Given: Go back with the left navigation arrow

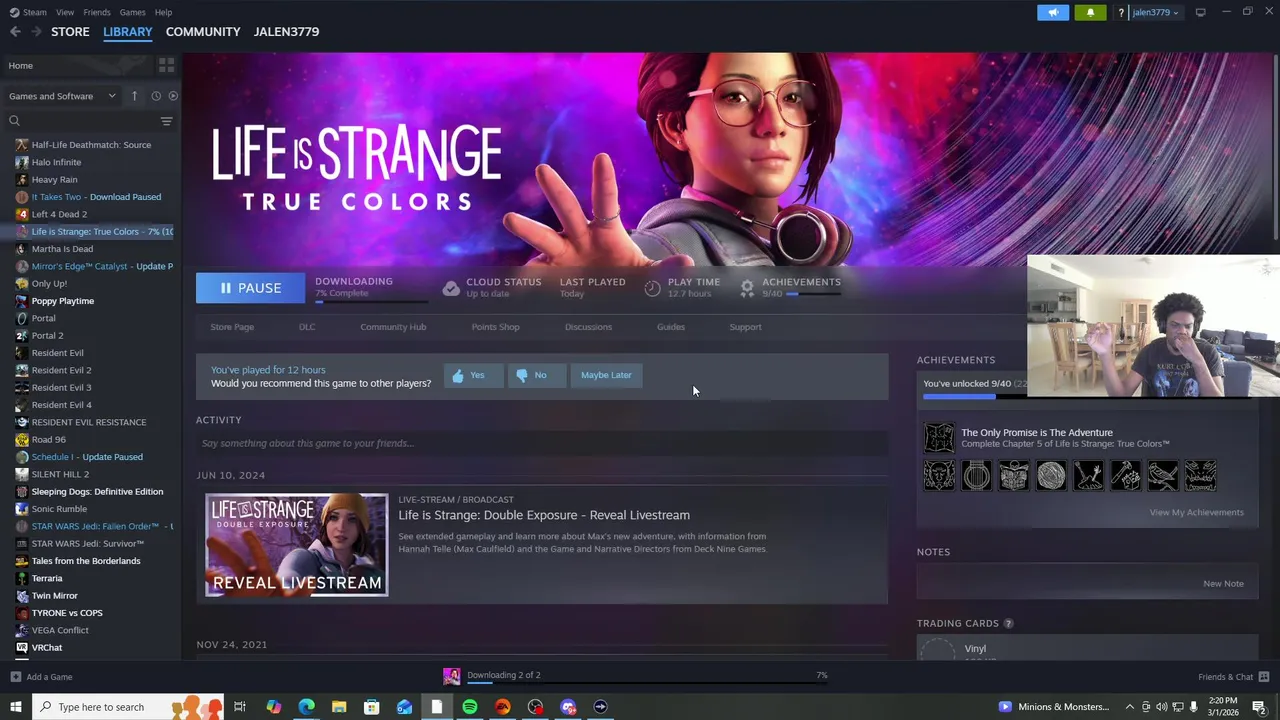Looking at the screenshot, I should click(15, 32).
